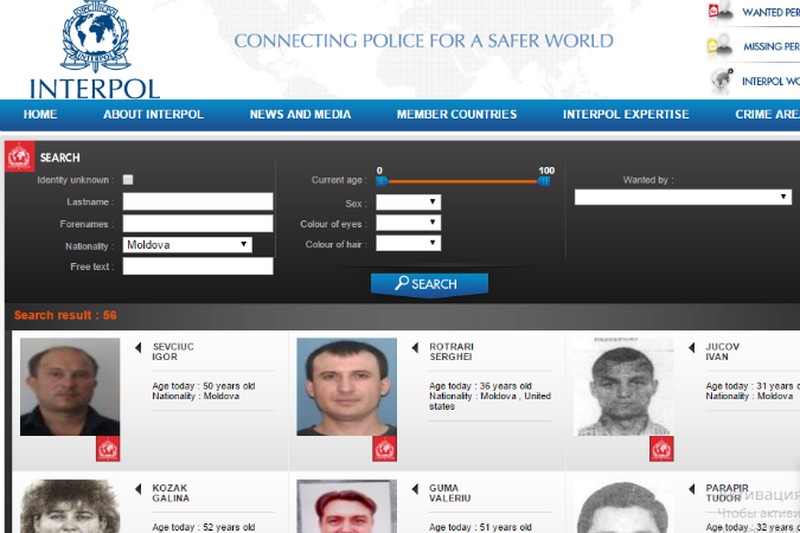The height and width of the screenshot is (533, 800).
Task: Open KOZAK GALINA notice link
Action: 170,493
